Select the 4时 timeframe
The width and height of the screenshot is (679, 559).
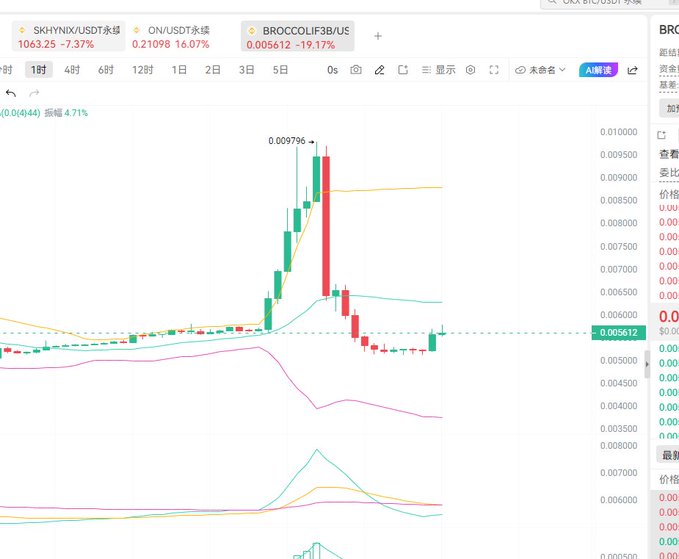[72, 70]
